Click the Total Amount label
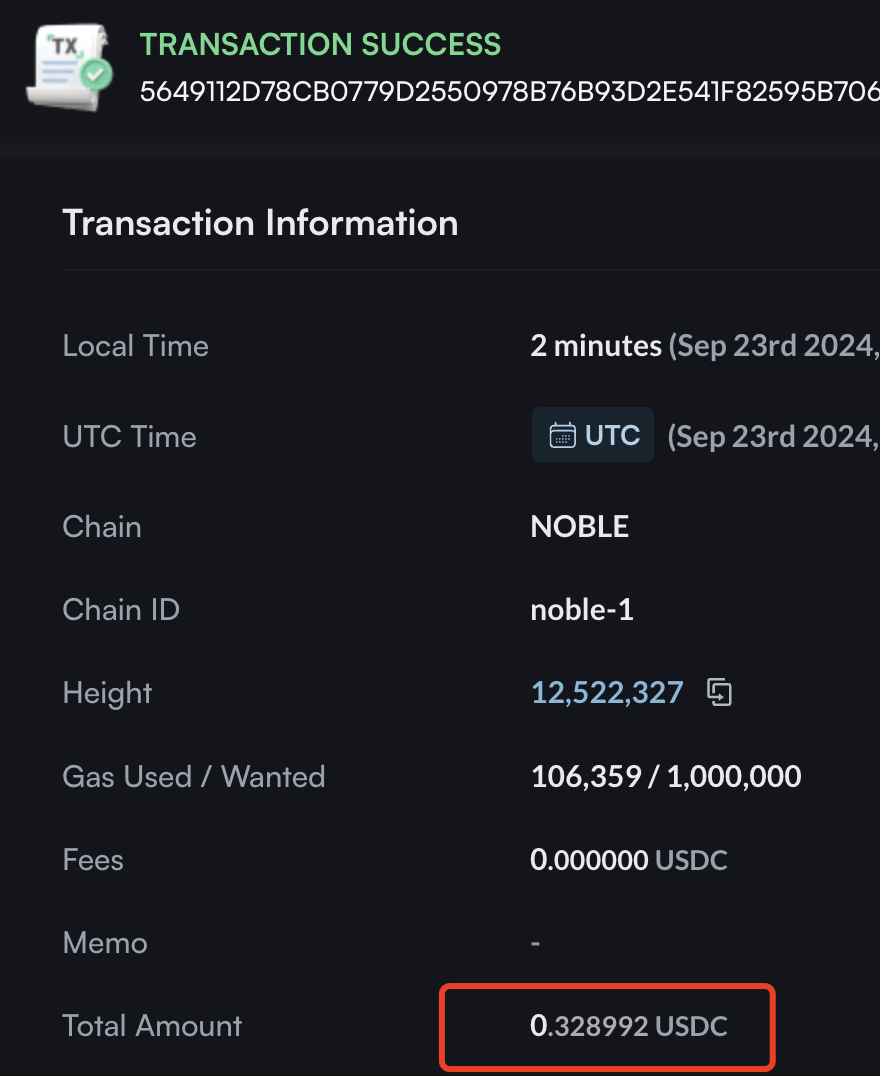 152,1026
